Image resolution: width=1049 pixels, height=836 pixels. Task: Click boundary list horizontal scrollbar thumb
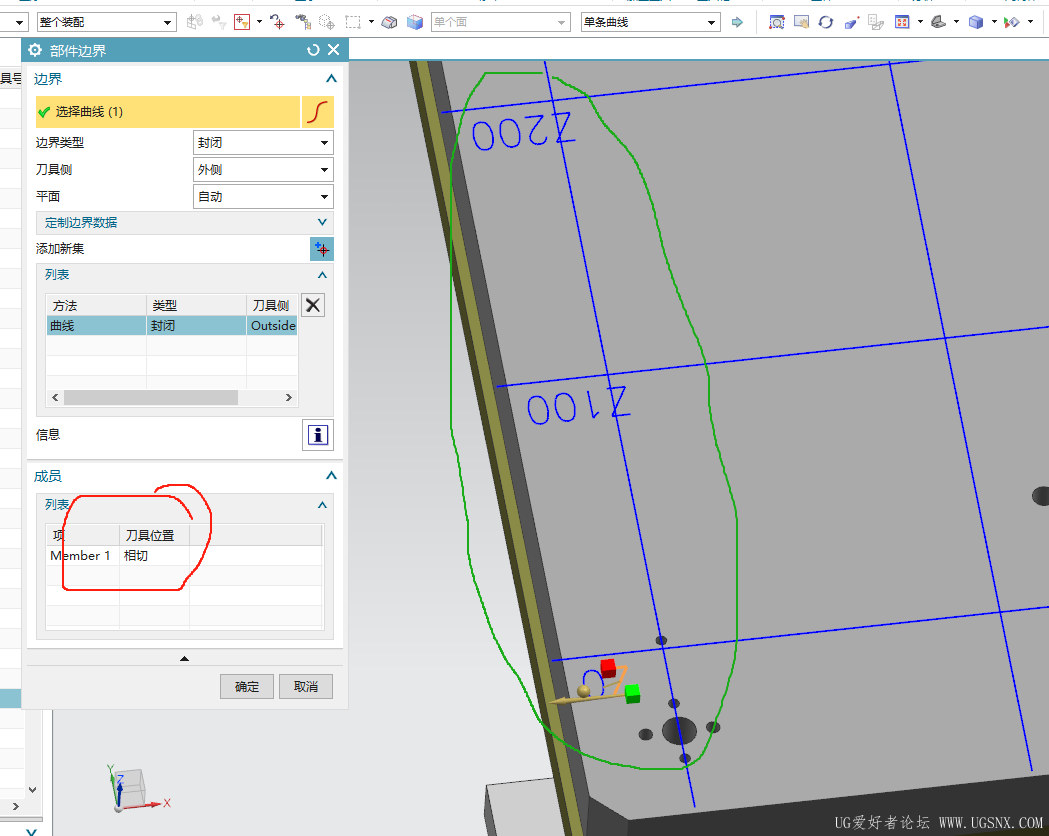[151, 397]
